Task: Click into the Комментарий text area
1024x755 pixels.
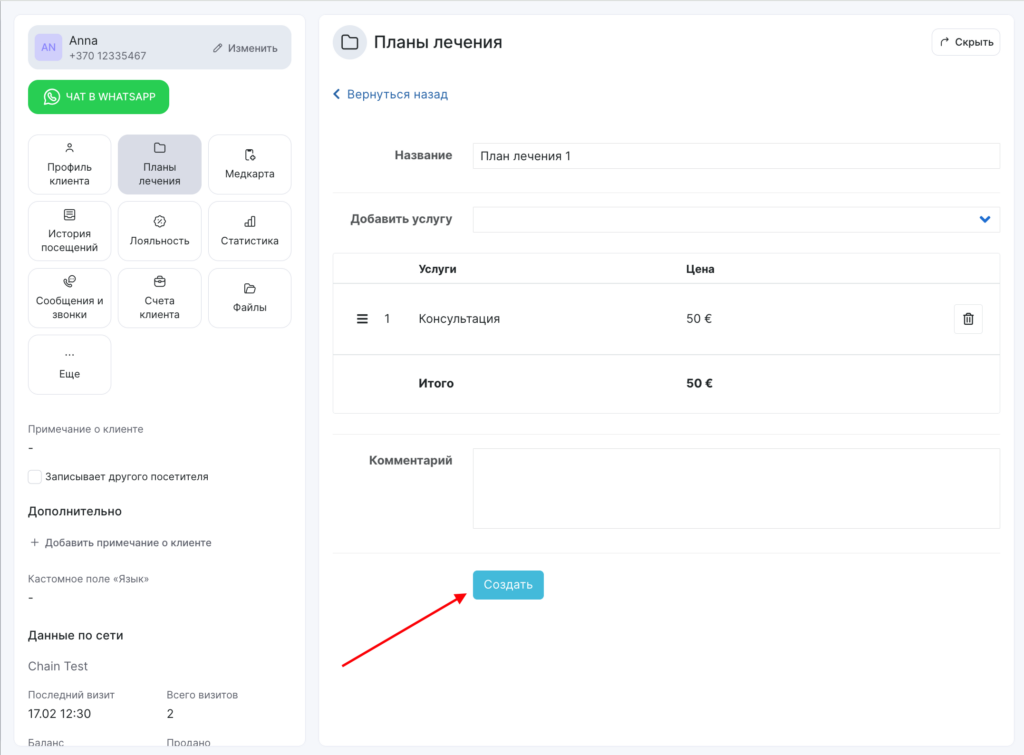Action: 735,488
